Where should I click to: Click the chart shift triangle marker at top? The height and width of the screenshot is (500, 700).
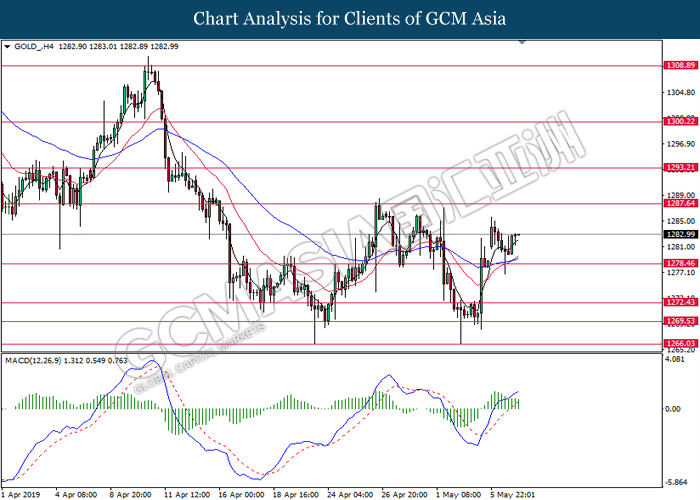(x=522, y=42)
